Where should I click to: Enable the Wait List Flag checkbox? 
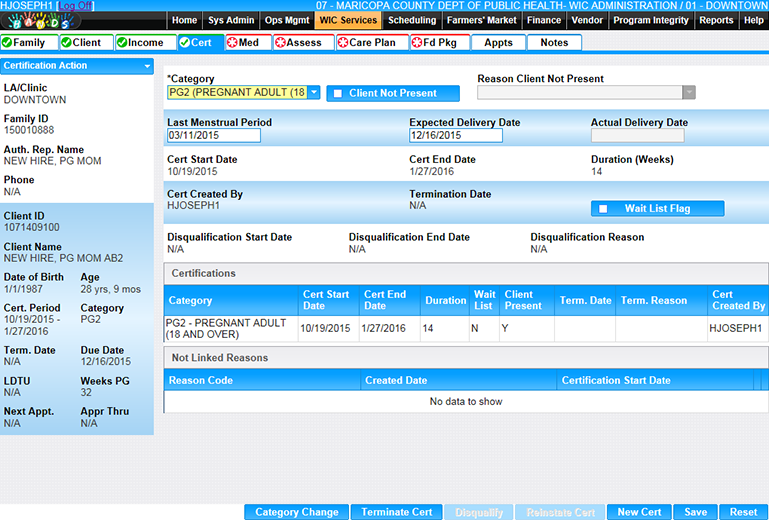pos(603,209)
